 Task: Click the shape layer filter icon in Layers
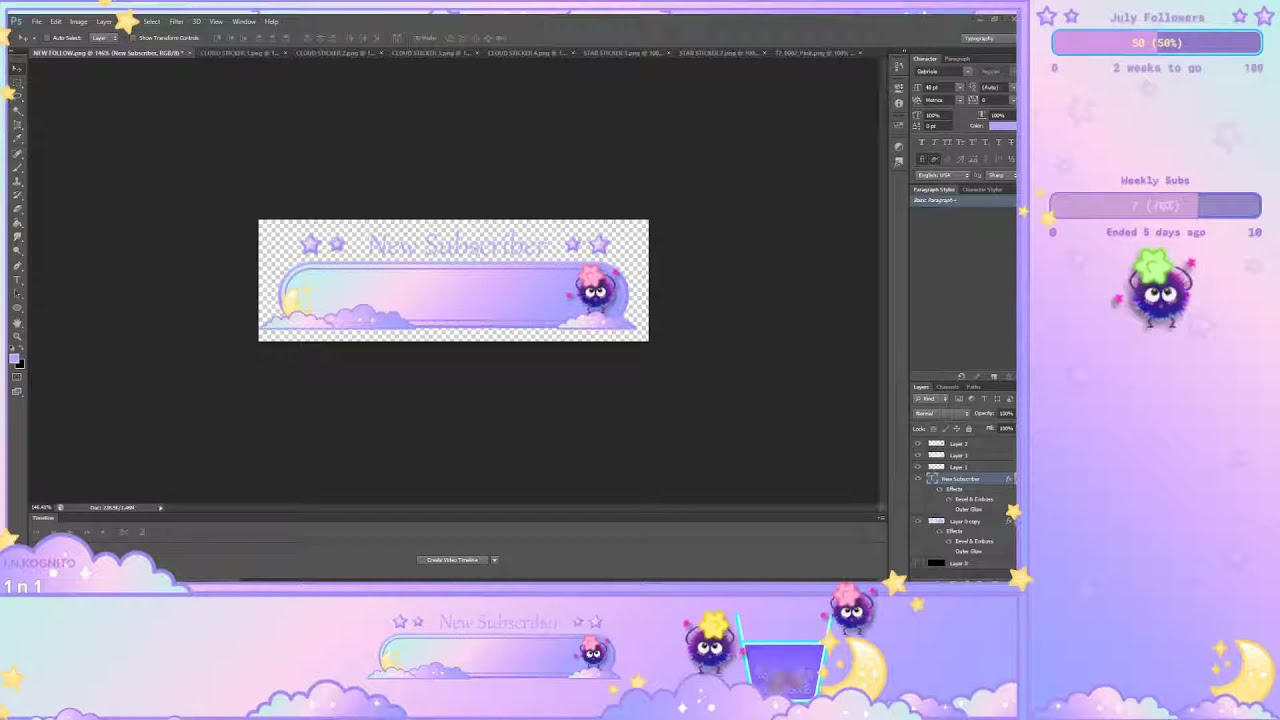coord(997,399)
